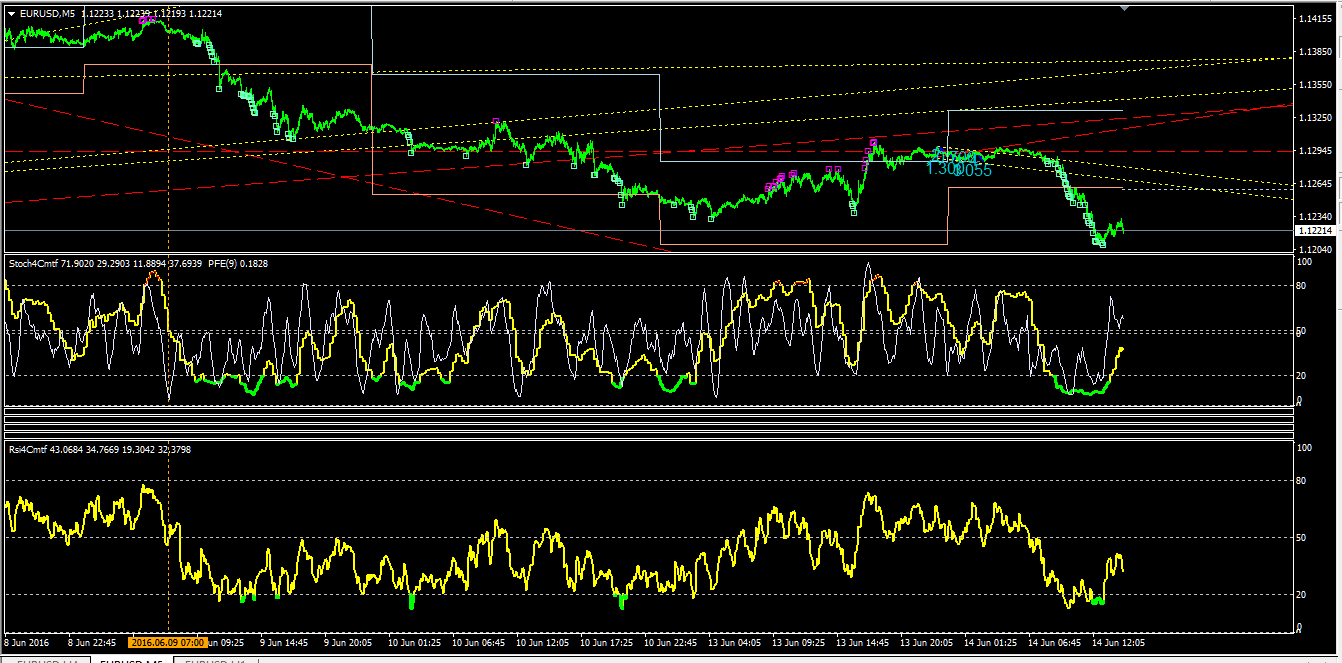Open the chart menu triangle beside EURUSD,M5
Viewport: 1342px width, 663px height.
click(x=11, y=14)
